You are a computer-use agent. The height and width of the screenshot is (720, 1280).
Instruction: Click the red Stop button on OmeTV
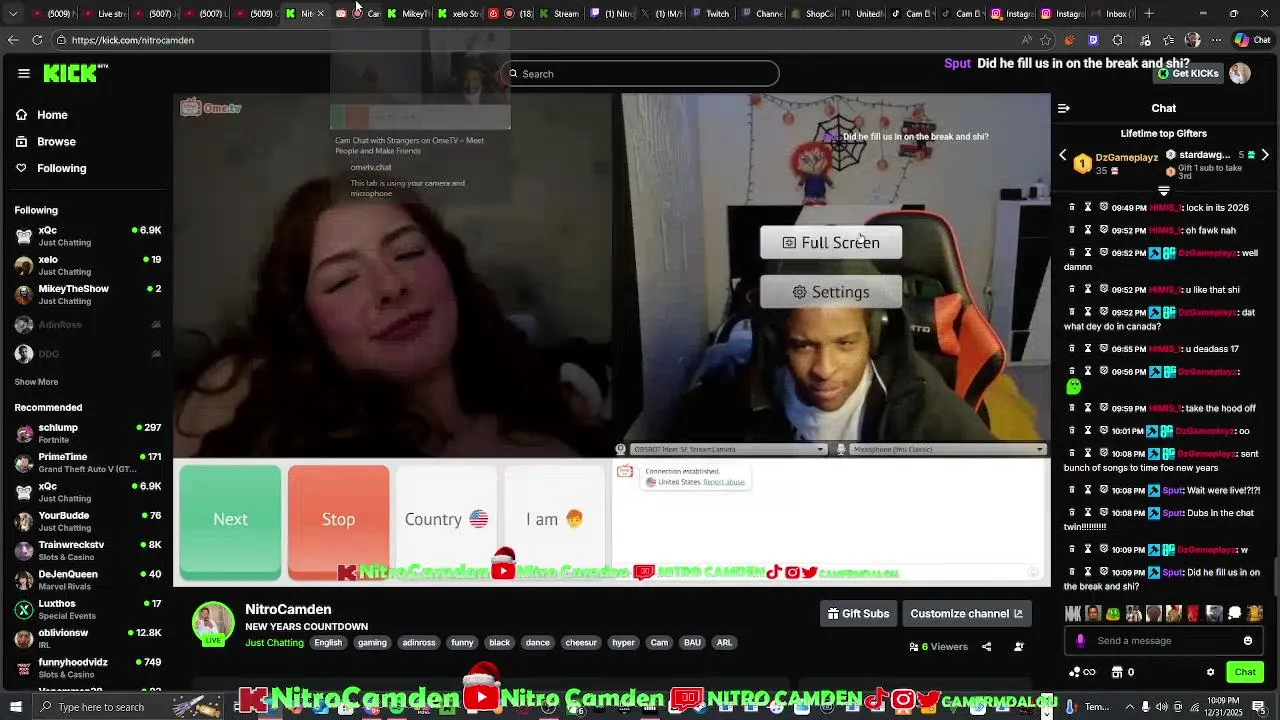coord(338,520)
